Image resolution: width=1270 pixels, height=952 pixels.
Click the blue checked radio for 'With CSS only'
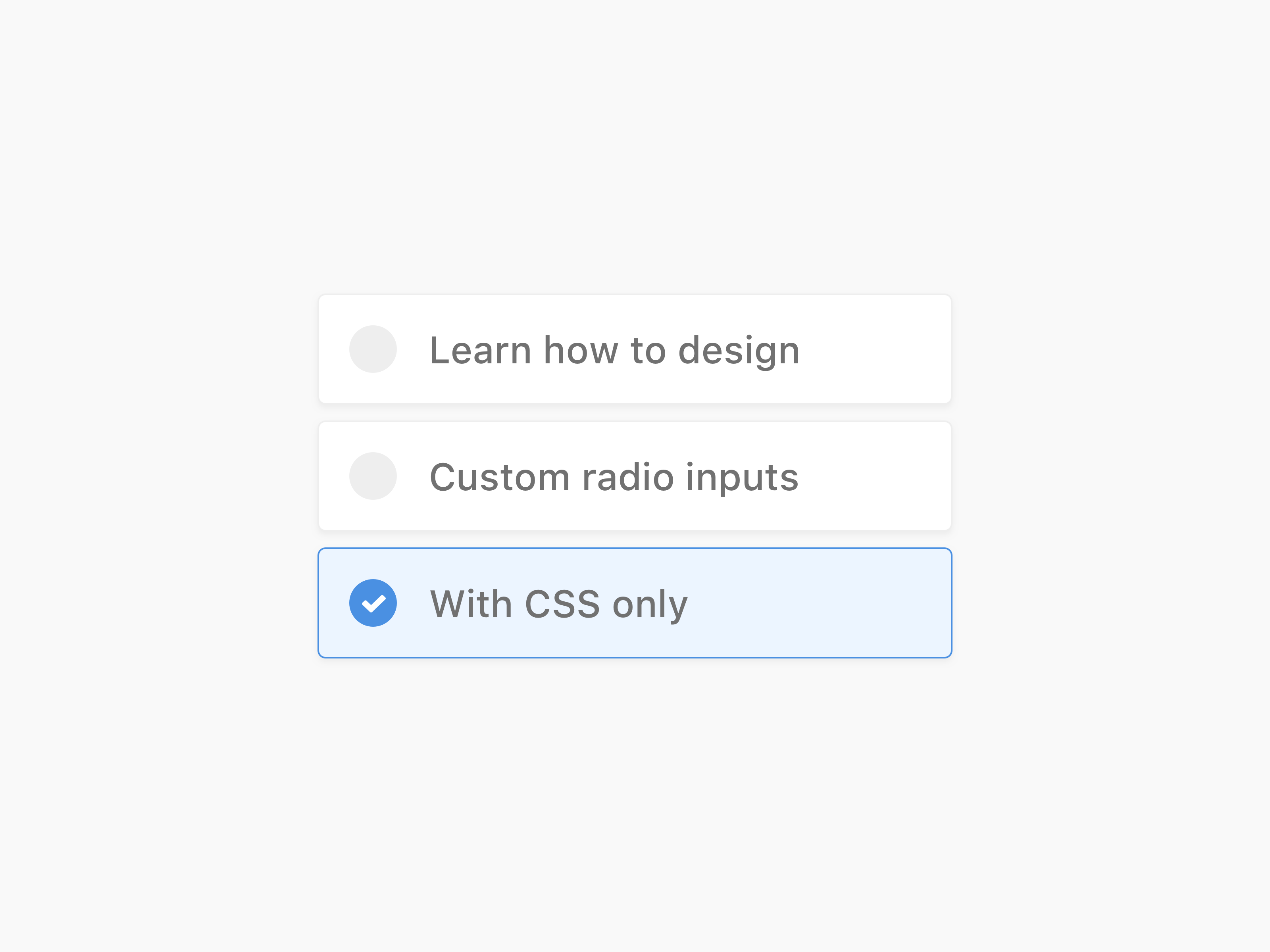(373, 603)
